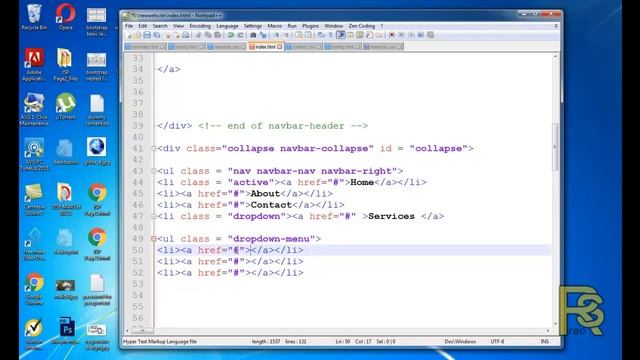This screenshot has width=640, height=360.
Task: Click the Undo toolbar icon
Action: 231,35
